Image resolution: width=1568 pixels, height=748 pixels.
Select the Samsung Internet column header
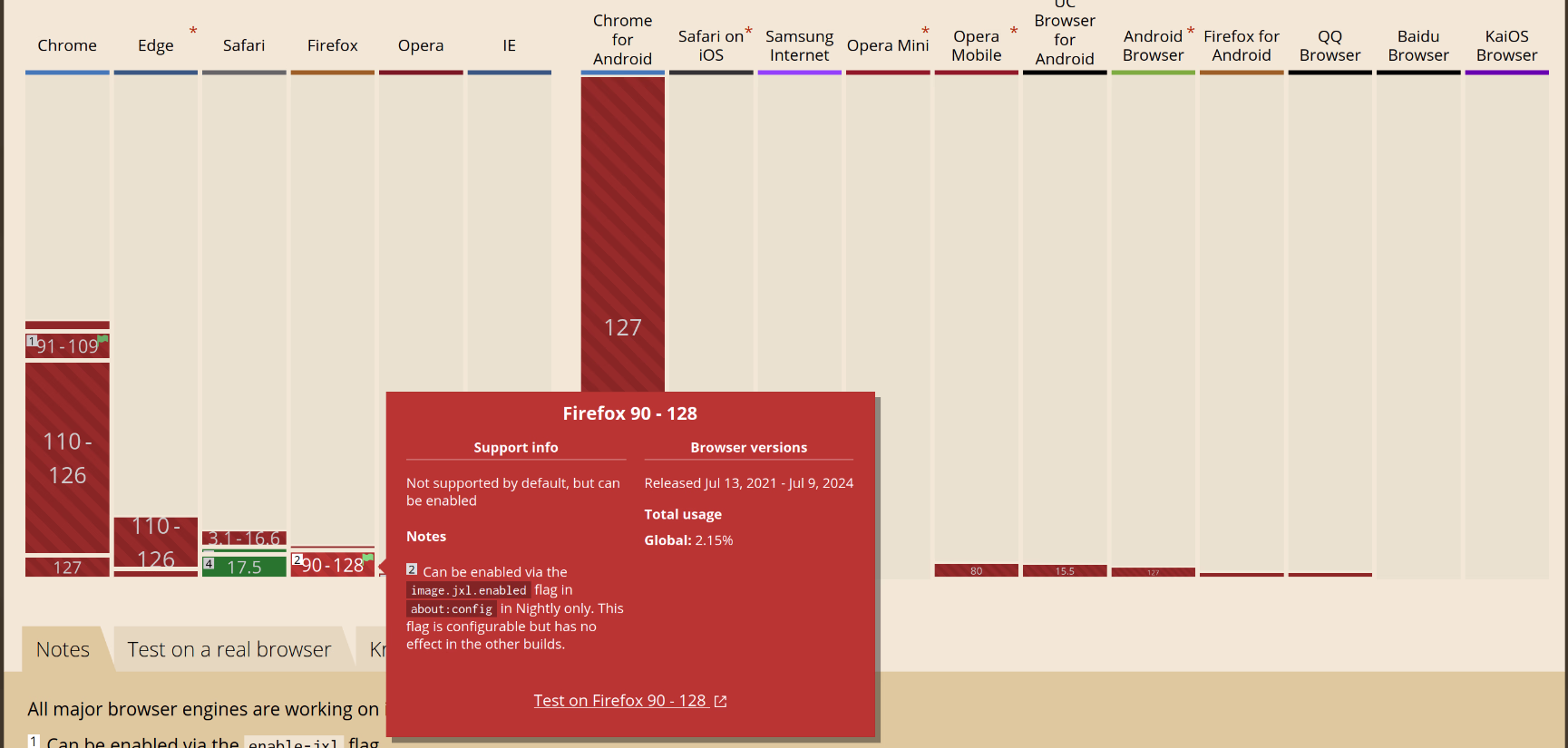[x=800, y=45]
